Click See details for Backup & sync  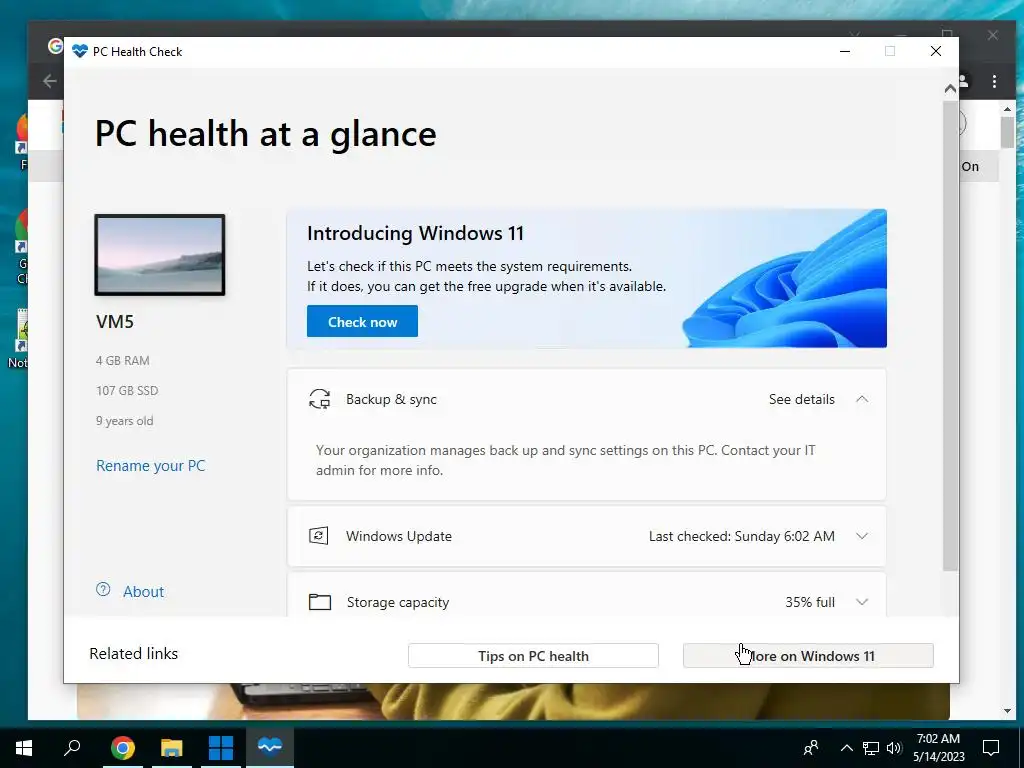point(801,399)
